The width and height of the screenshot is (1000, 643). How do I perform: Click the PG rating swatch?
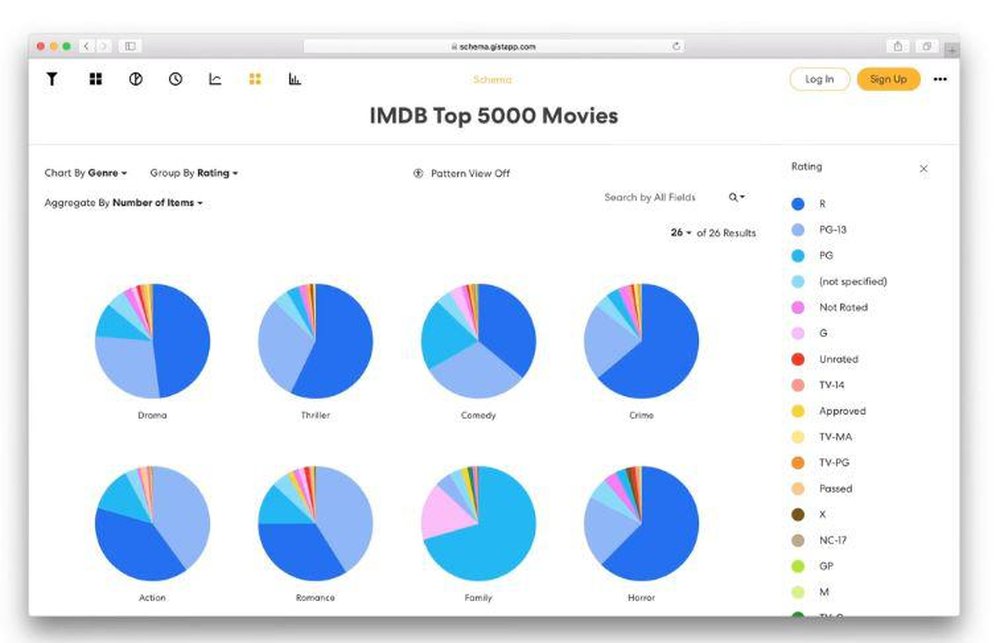(798, 256)
